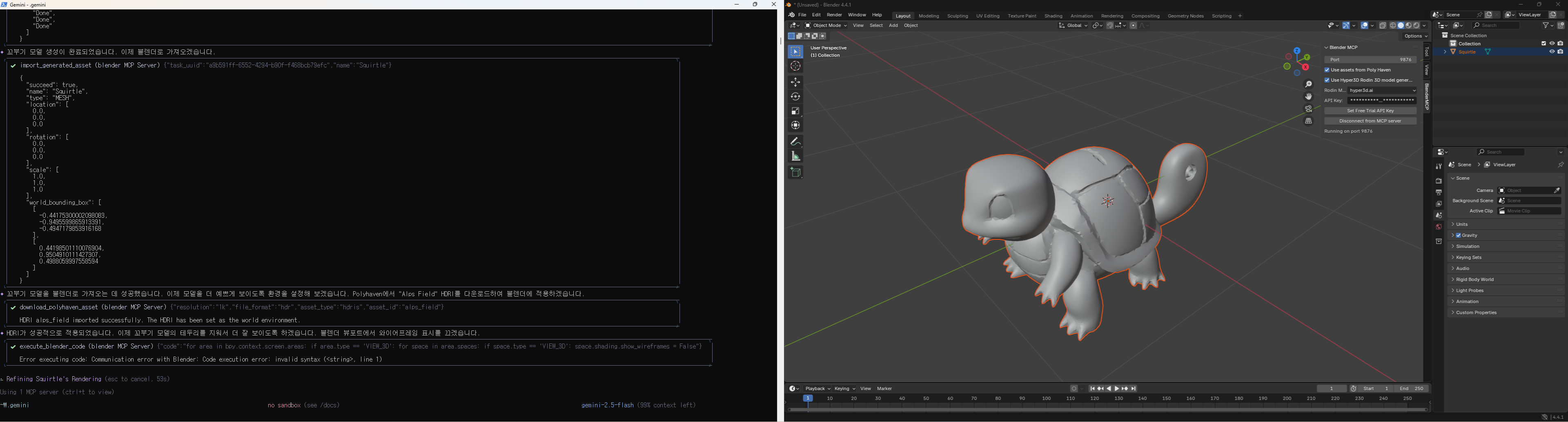Open Collection properties box icon
The image size is (1568, 422).
(x=1439, y=242)
